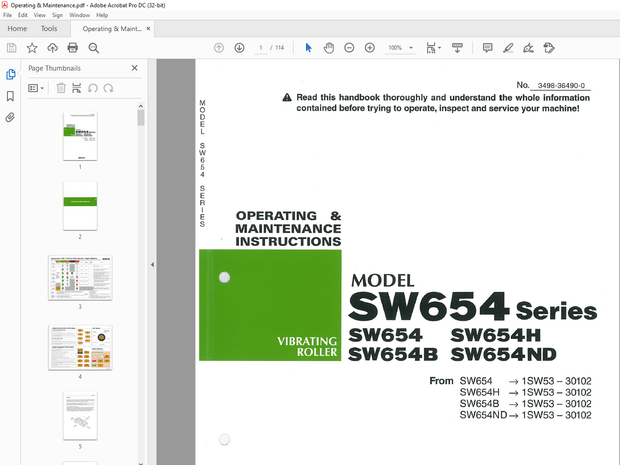This screenshot has height=465, width=620.
Task: Select page 2 thumbnail
Action: 80,206
